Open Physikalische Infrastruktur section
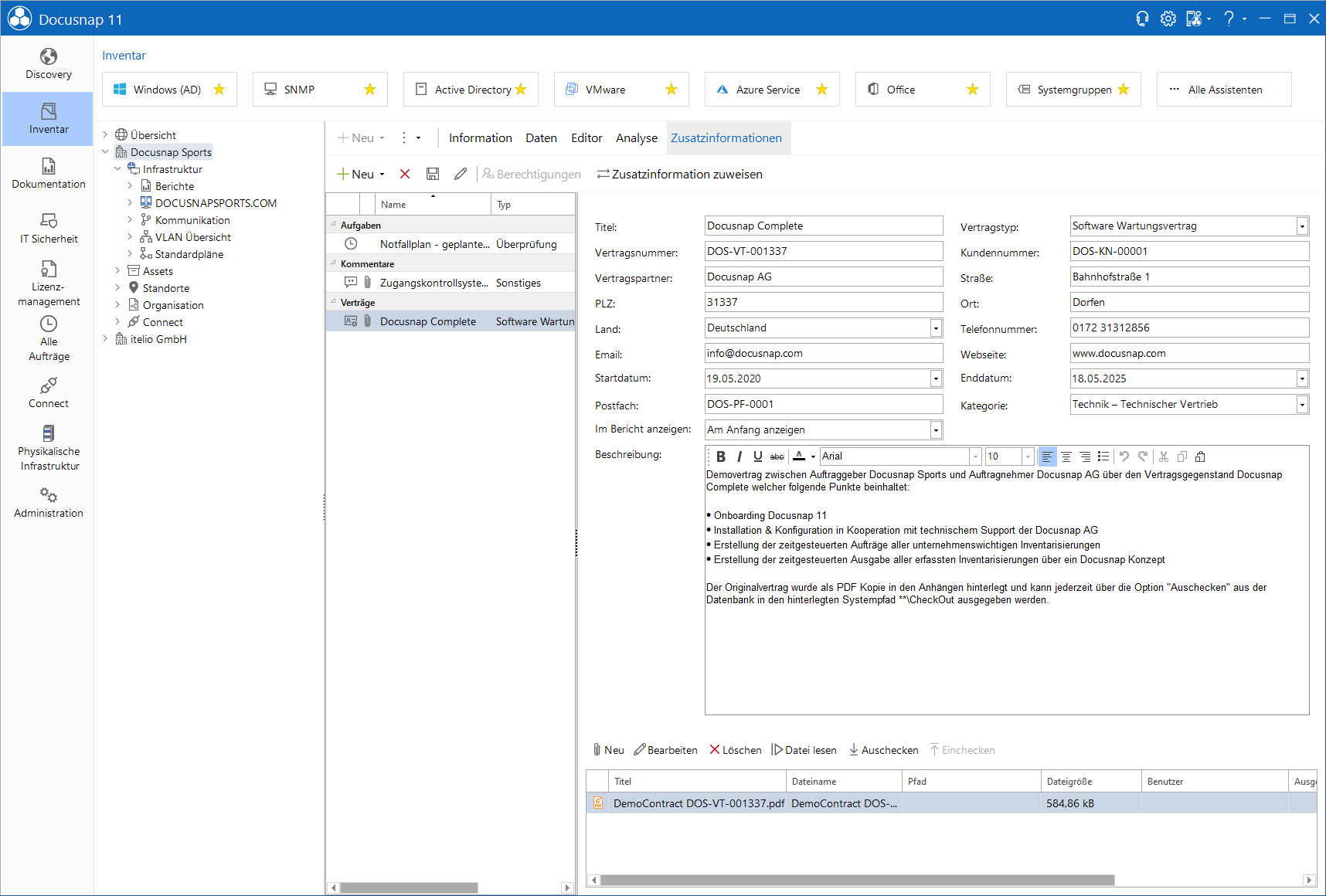This screenshot has width=1326, height=896. coord(48,448)
